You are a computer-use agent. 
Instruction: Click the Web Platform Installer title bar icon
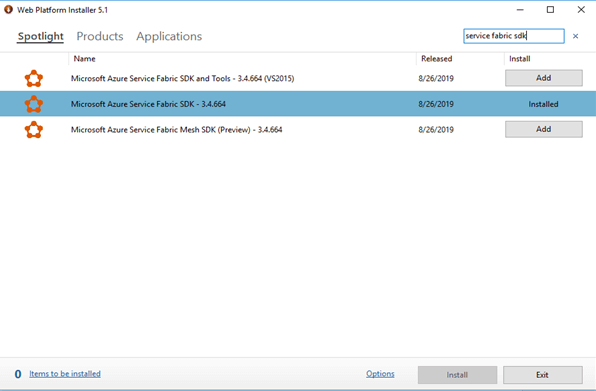click(8, 9)
